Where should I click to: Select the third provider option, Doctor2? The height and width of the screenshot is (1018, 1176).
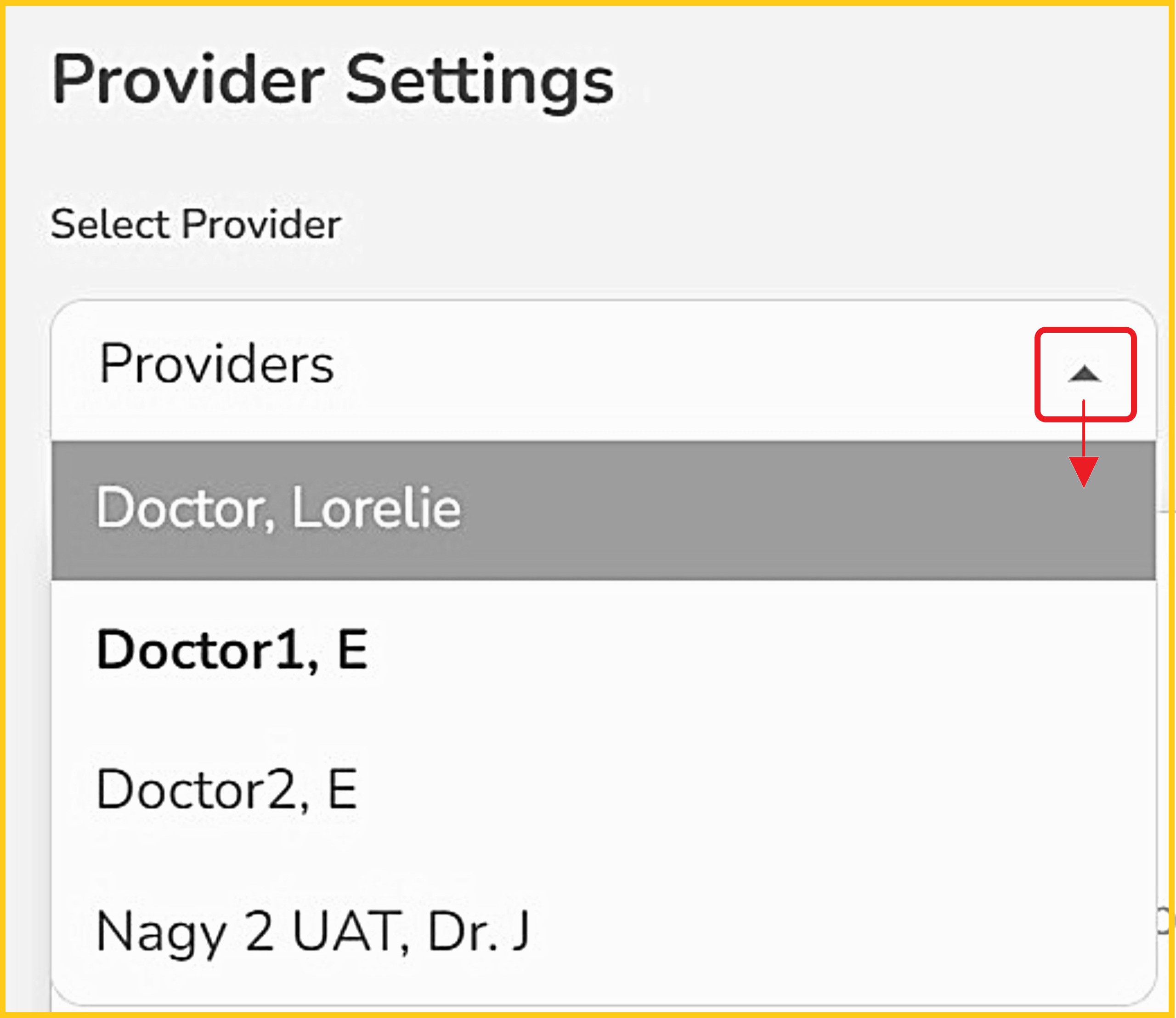click(x=226, y=790)
